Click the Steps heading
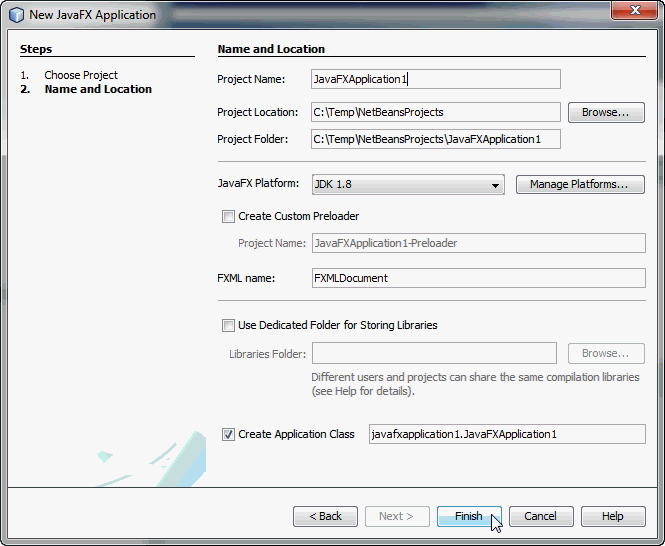The height and width of the screenshot is (546, 665). (x=36, y=49)
